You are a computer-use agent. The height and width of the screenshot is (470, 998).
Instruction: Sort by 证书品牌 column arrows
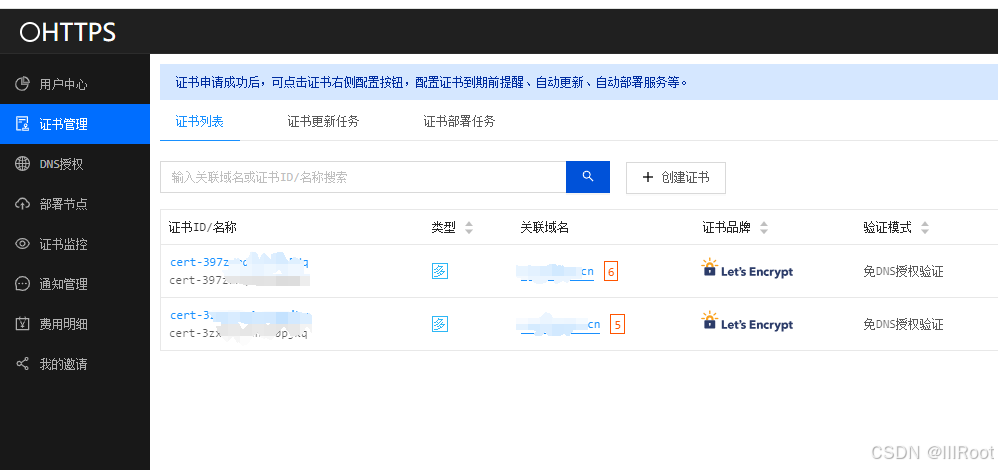(x=764, y=228)
